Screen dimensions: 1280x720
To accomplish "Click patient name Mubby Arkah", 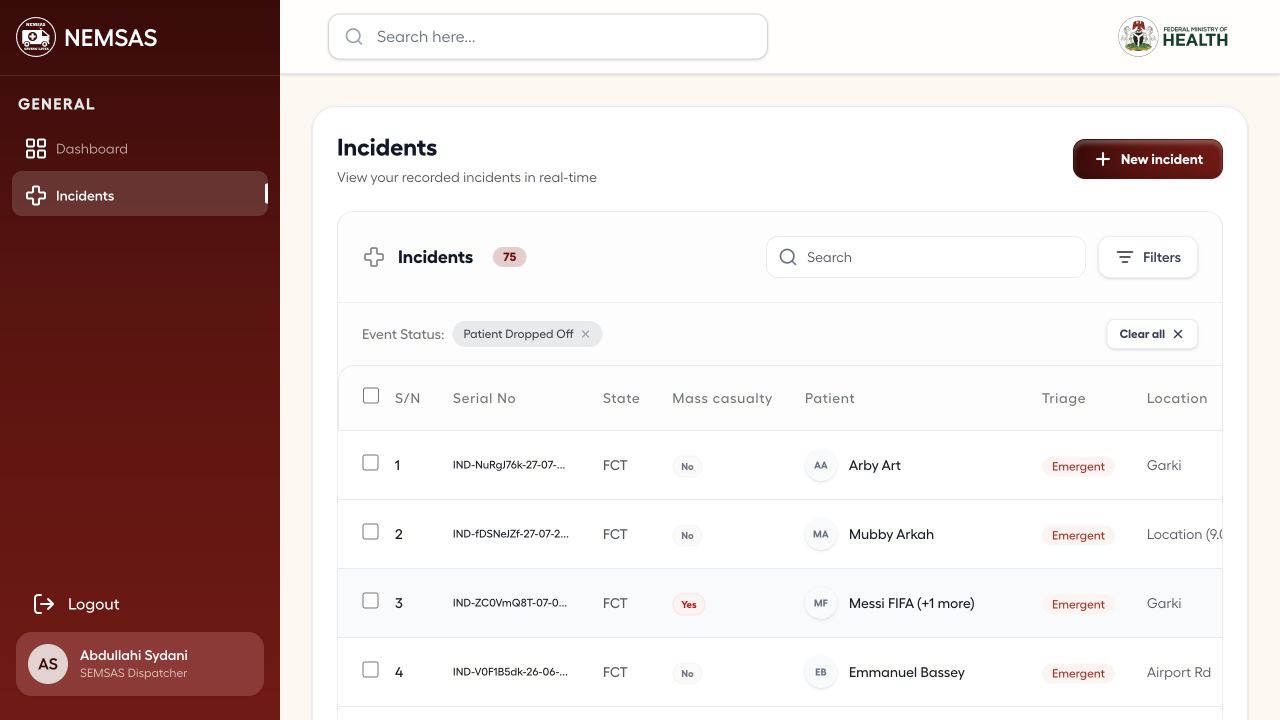I will click(891, 534).
